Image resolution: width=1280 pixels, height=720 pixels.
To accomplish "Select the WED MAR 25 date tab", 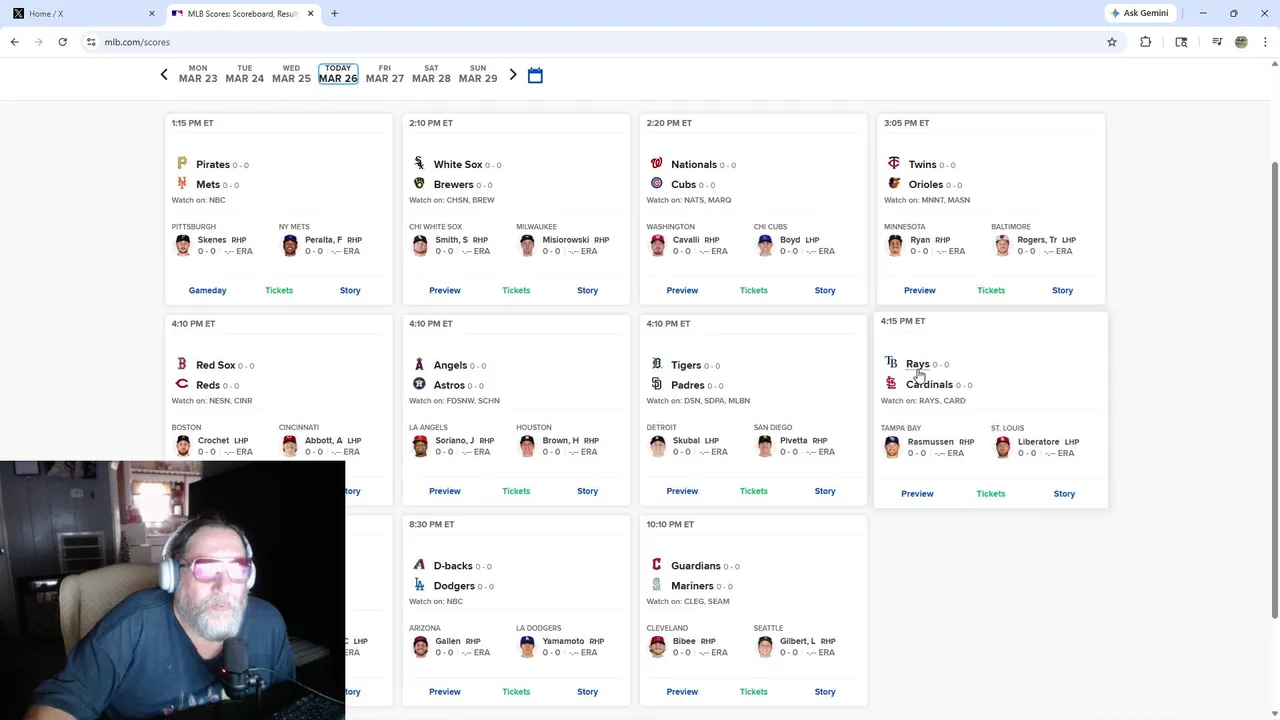I will coord(291,74).
